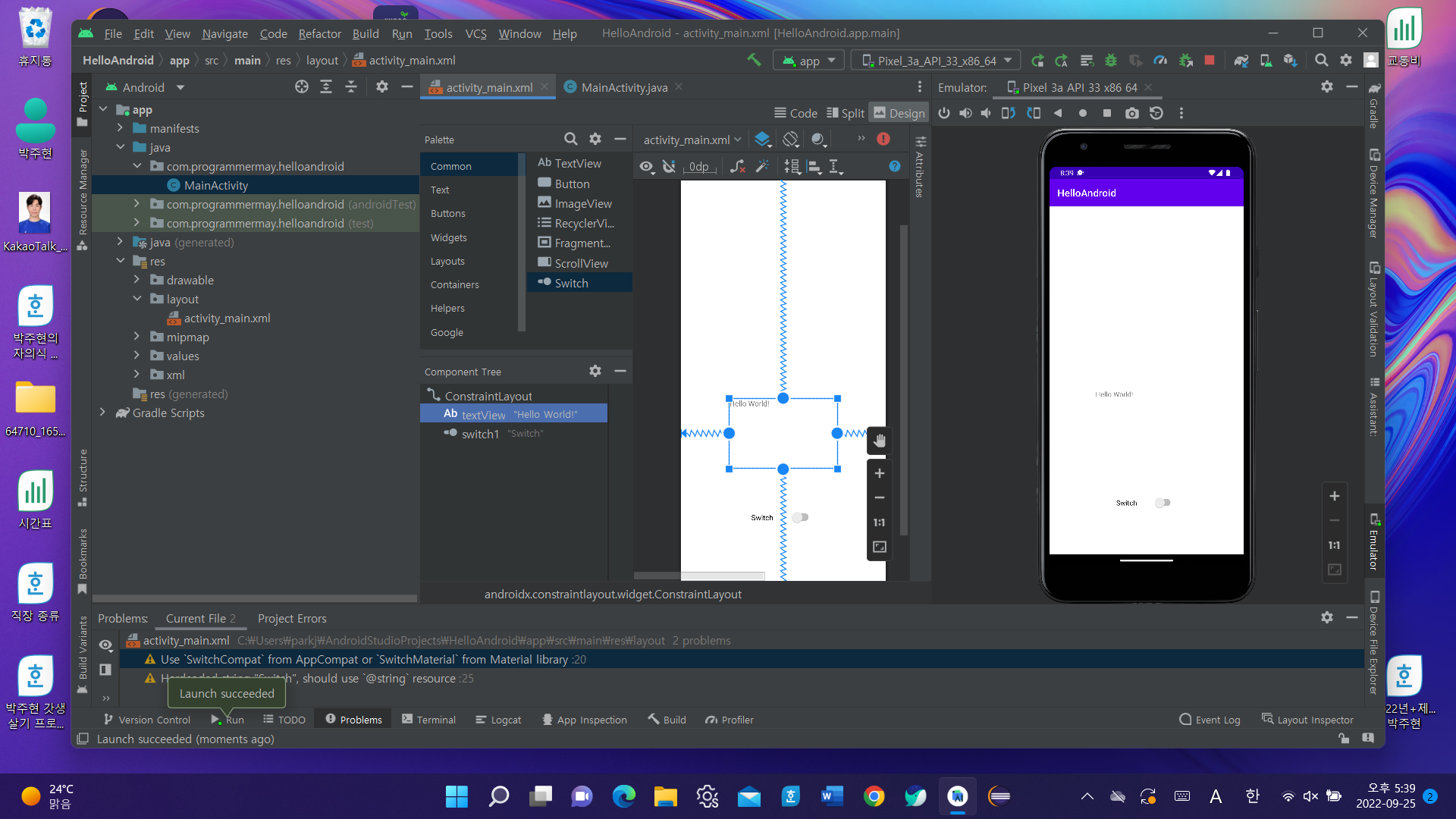Take emulator screenshot with camera icon
This screenshot has width=1456, height=819.
click(1131, 113)
